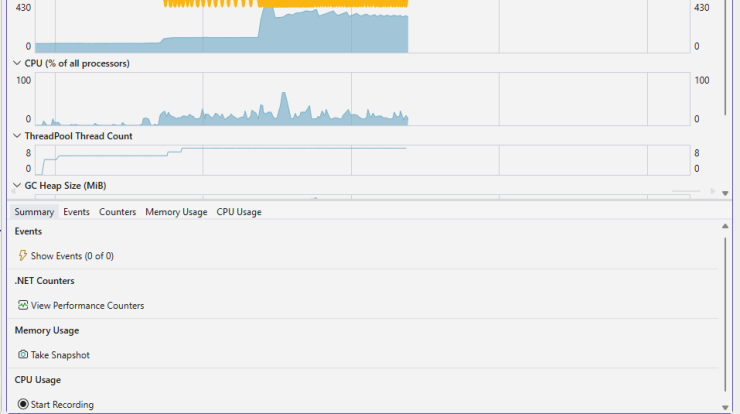Click the summary panel scroll-down arrow

[725, 408]
